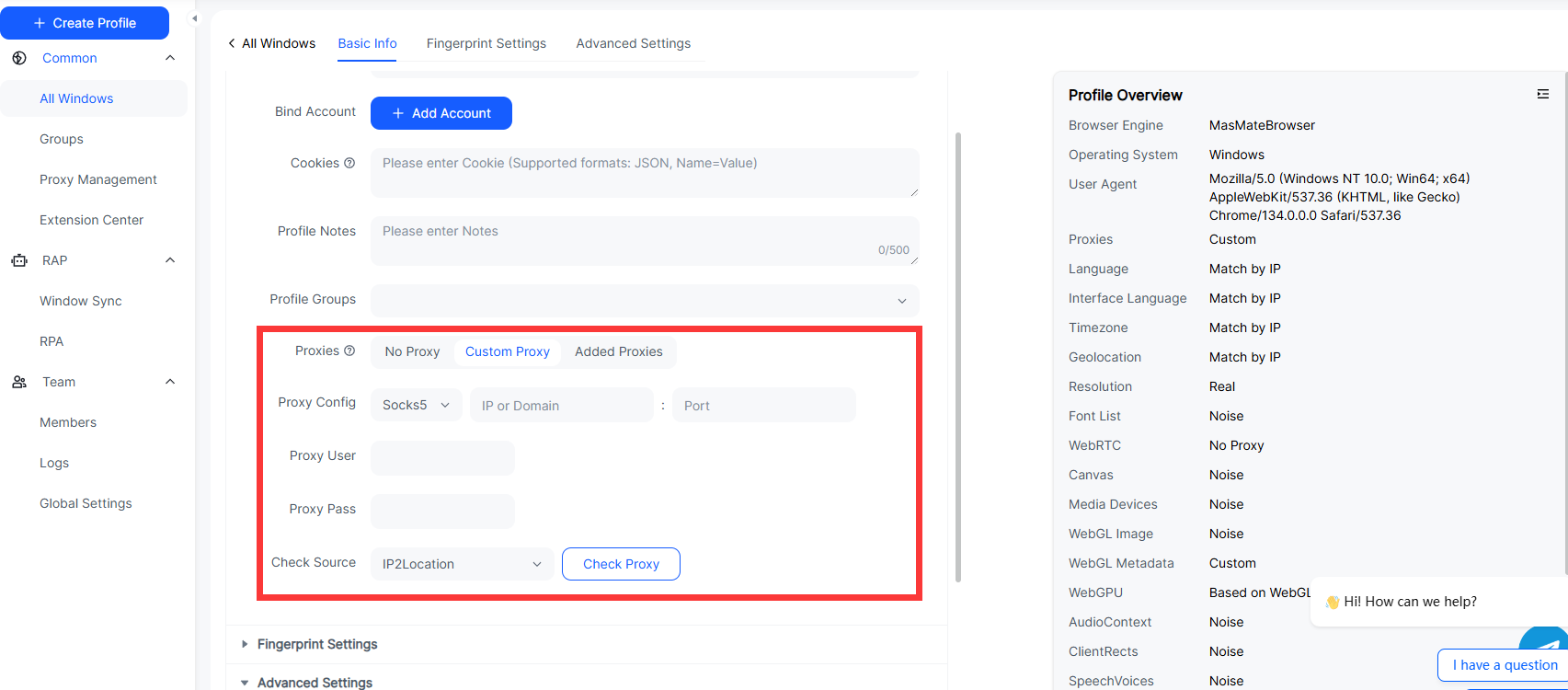The width and height of the screenshot is (1568, 690).
Task: Click the Team people icon in sidebar
Action: coord(19,382)
